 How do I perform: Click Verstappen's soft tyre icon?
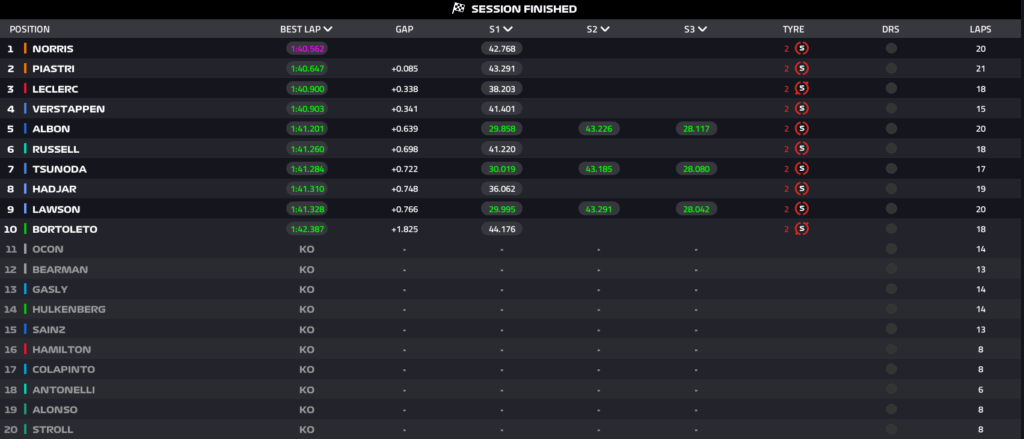click(x=802, y=108)
